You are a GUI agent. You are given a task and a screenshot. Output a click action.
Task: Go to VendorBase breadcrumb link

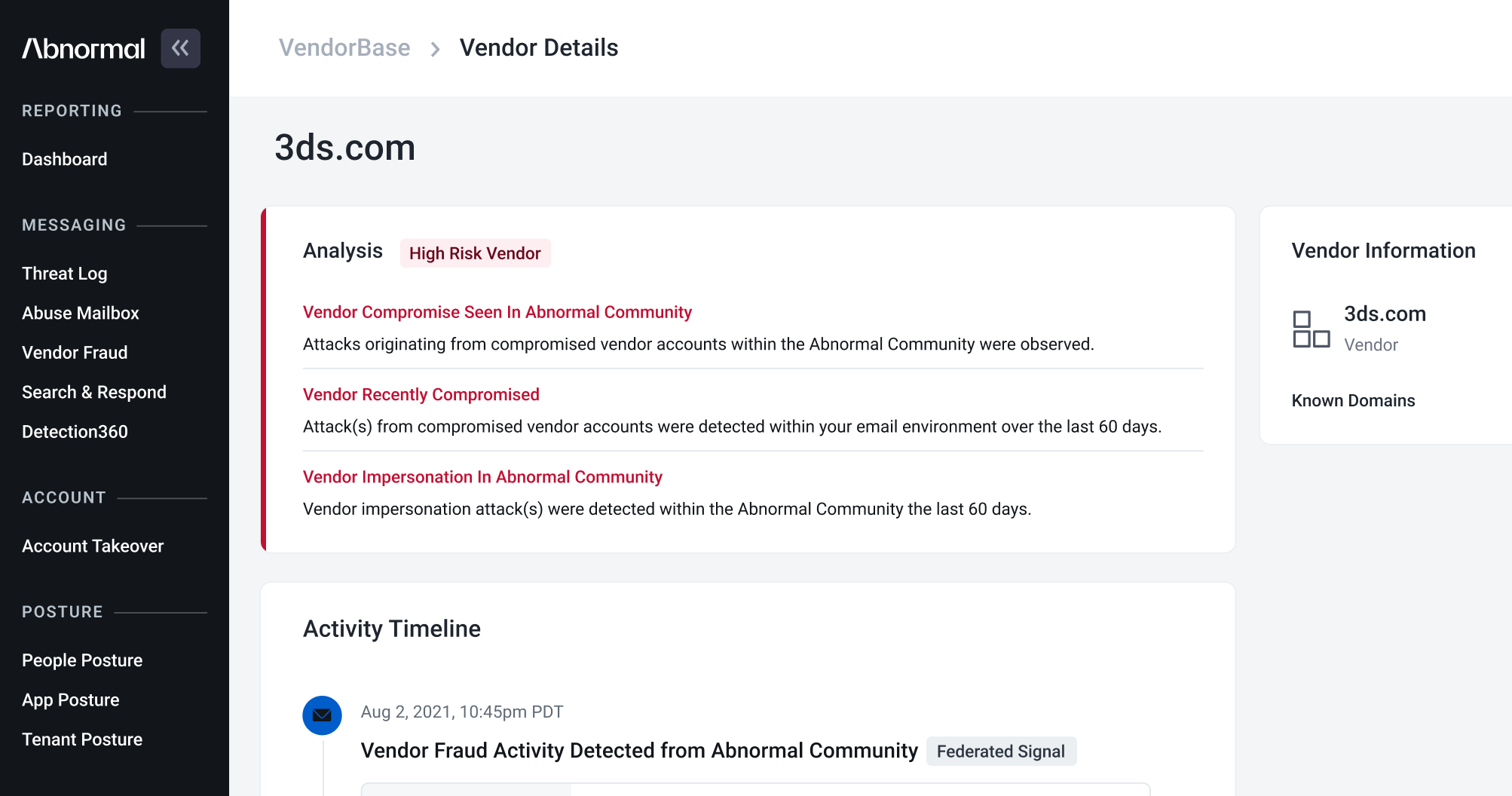(344, 47)
